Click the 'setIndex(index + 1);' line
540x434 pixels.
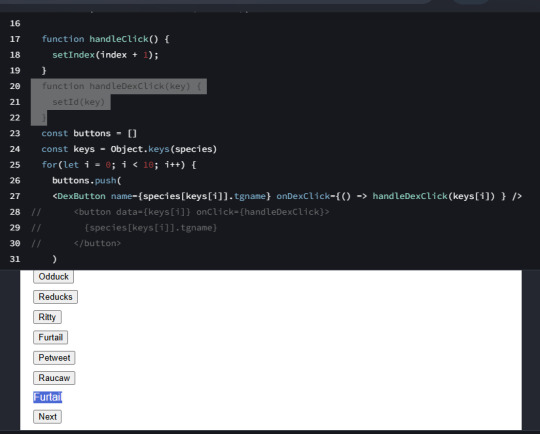[105, 55]
